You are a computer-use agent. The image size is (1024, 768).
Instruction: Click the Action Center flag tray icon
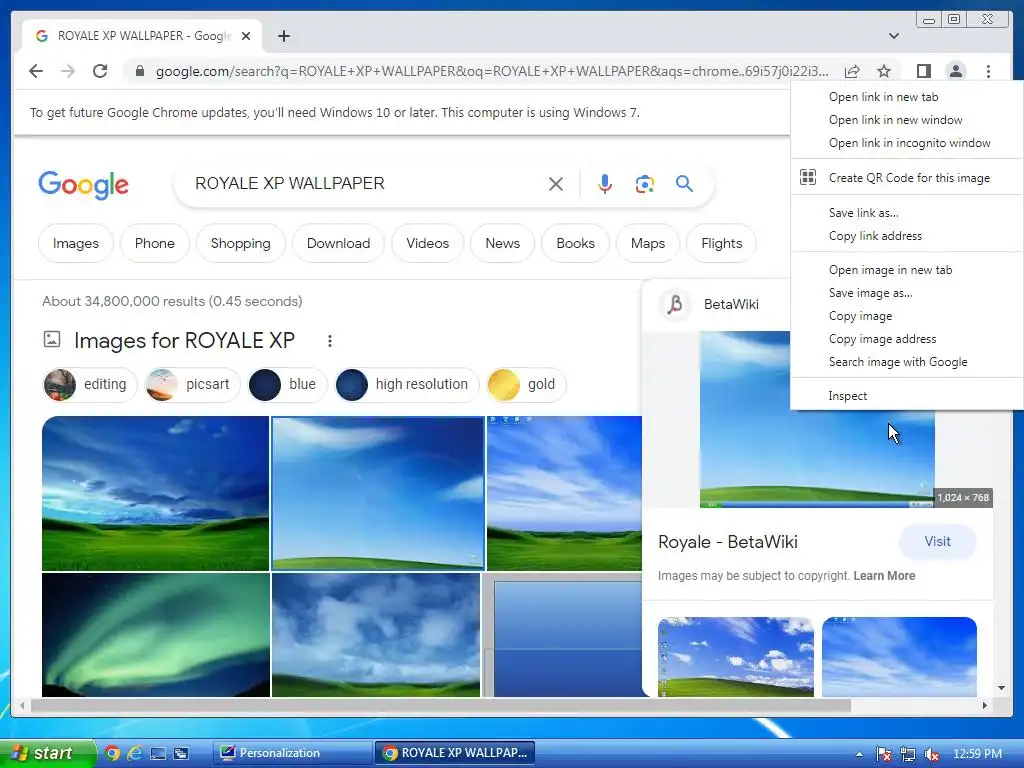tap(883, 754)
